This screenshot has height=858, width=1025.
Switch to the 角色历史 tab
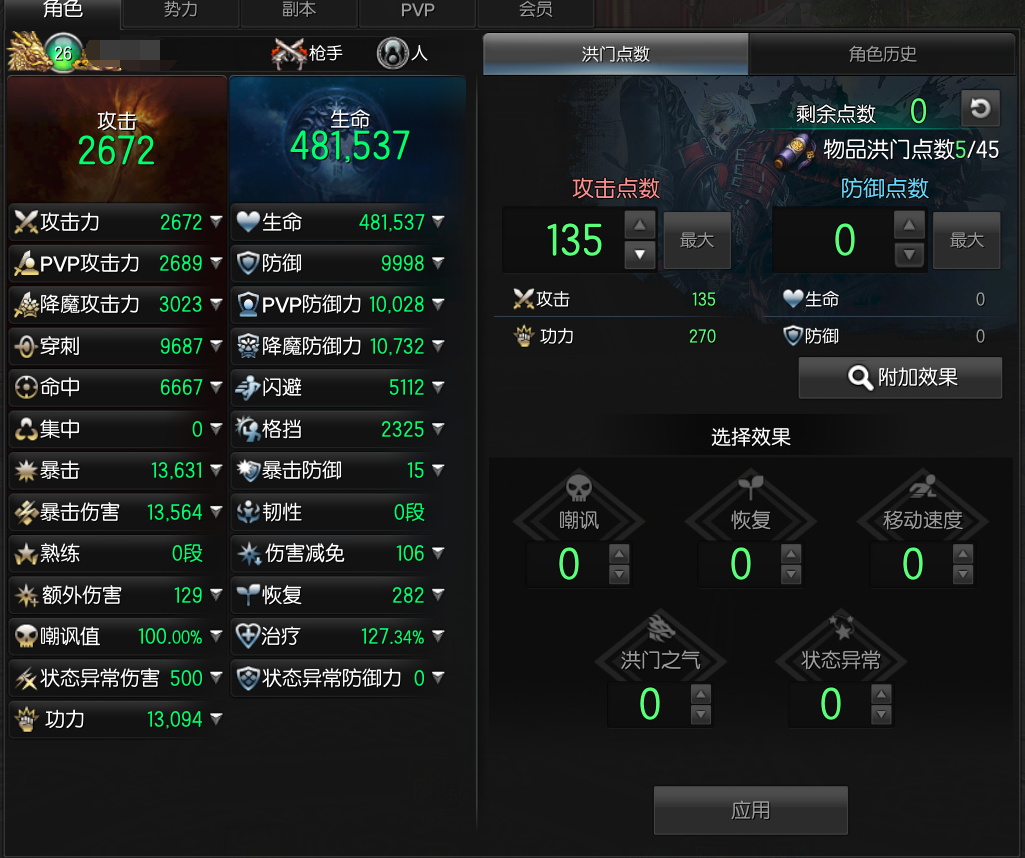(882, 54)
